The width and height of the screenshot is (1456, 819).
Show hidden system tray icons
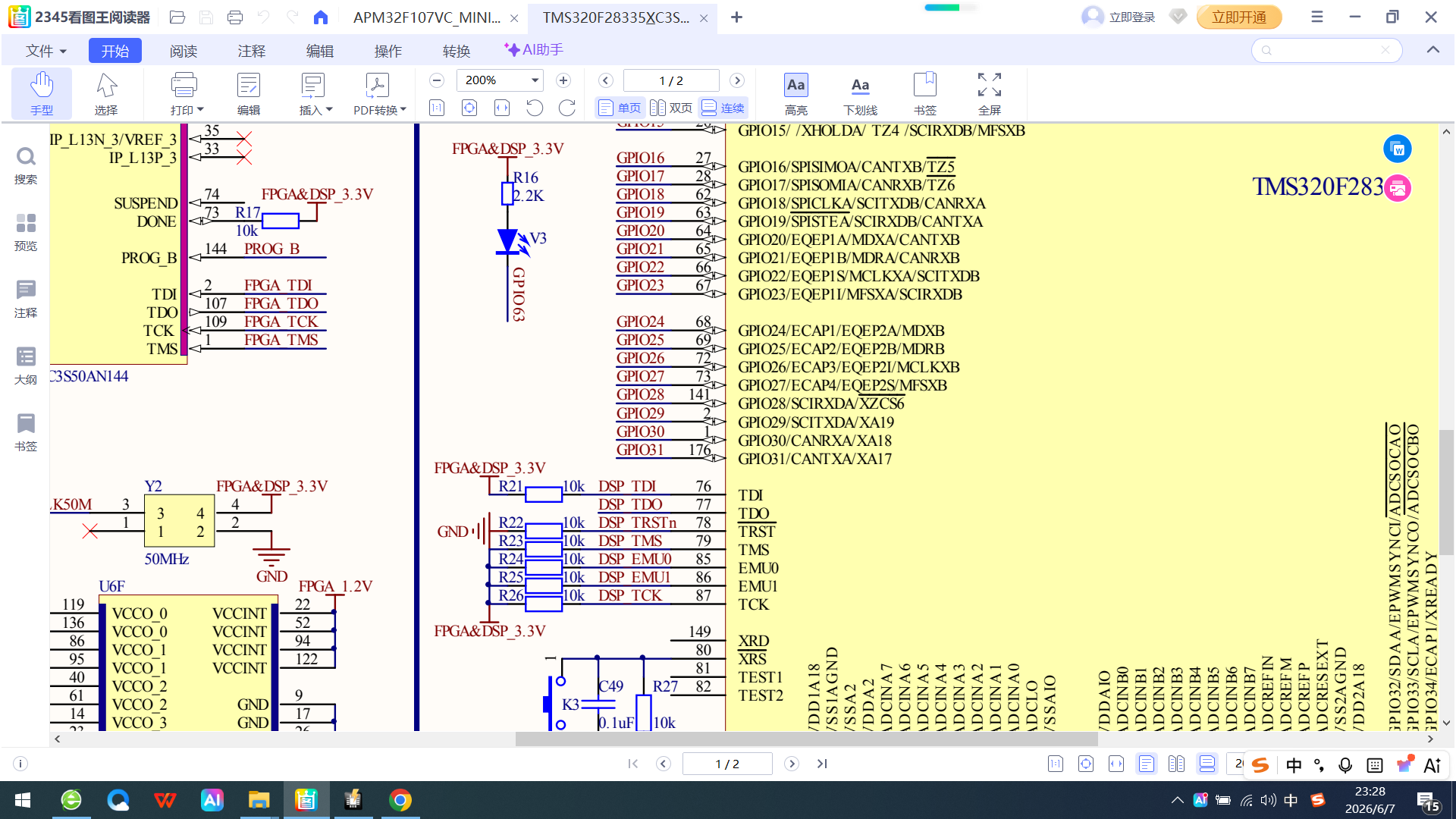pos(1177,800)
